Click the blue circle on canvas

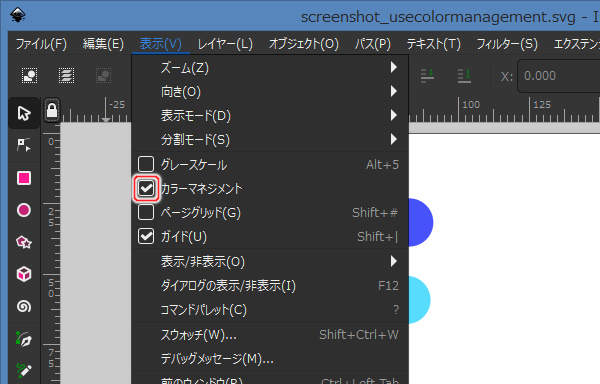coord(421,222)
